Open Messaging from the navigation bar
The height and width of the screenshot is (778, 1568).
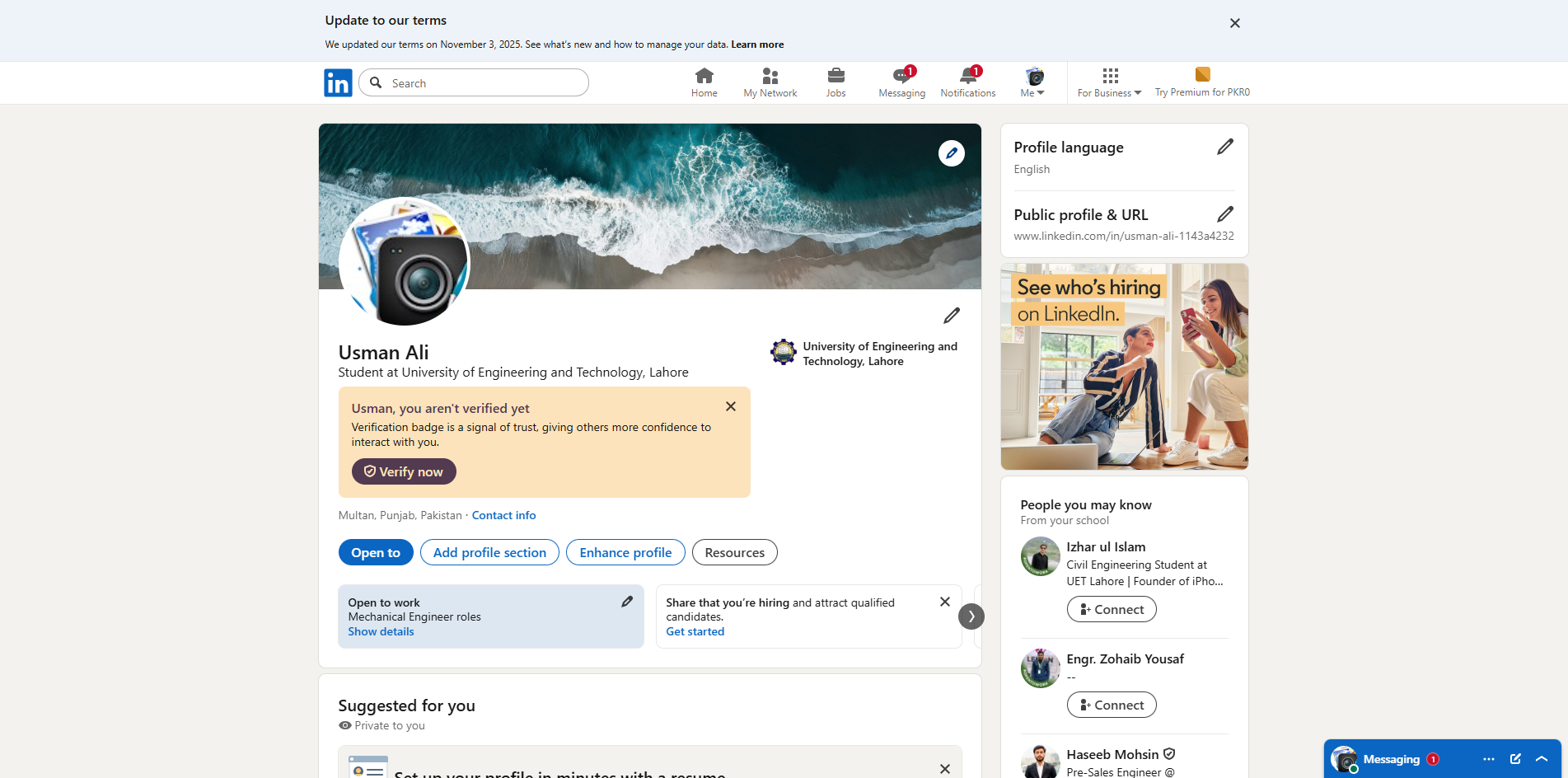(x=901, y=82)
